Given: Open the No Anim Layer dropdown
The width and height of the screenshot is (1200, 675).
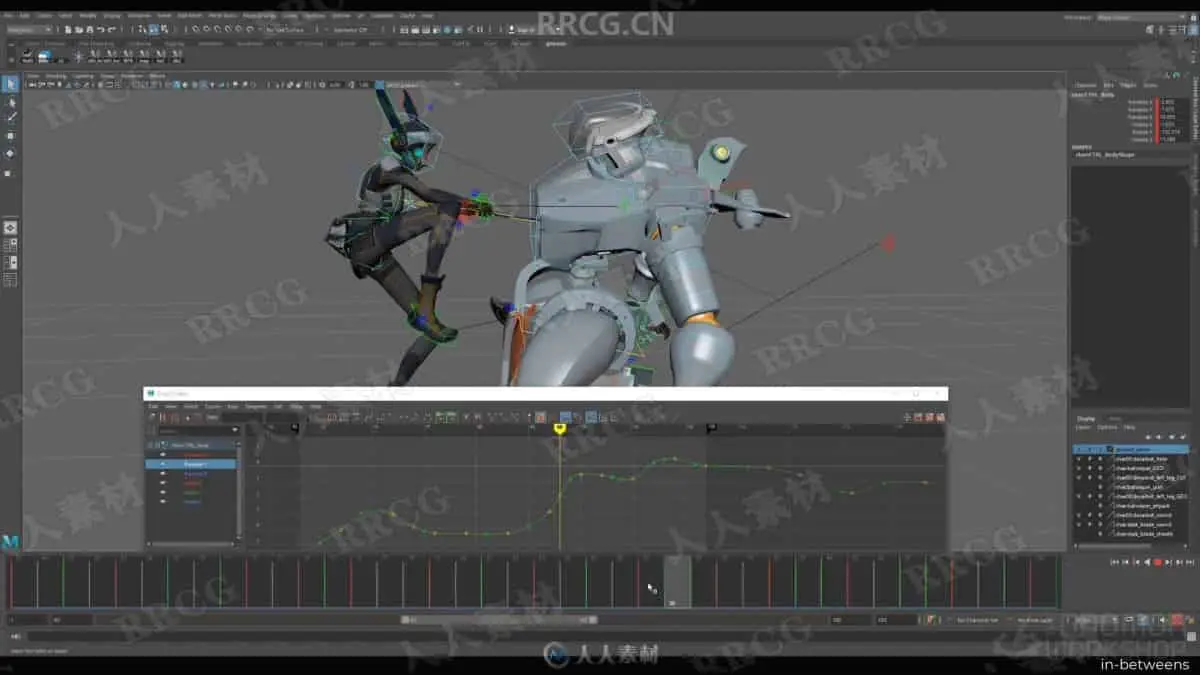Looking at the screenshot, I should (x=1035, y=620).
